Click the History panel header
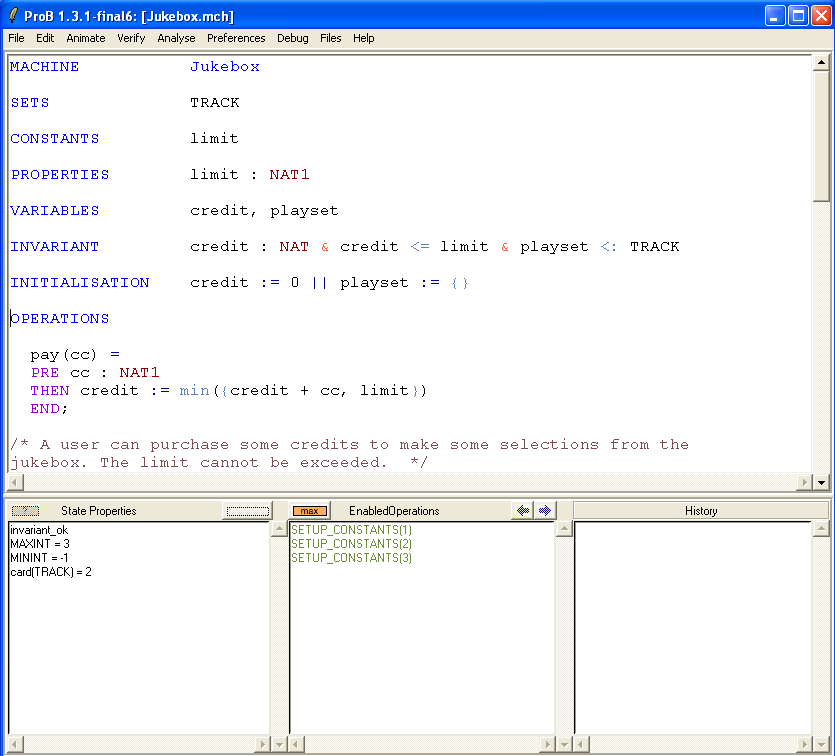 click(x=700, y=511)
